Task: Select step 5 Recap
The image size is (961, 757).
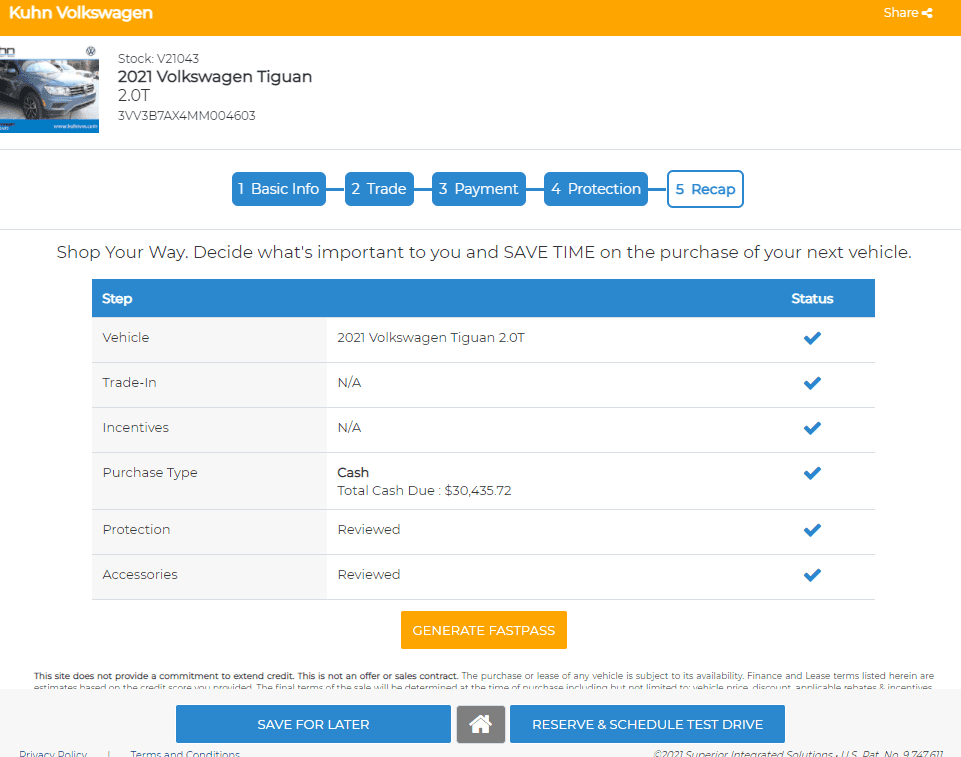Action: pos(705,189)
